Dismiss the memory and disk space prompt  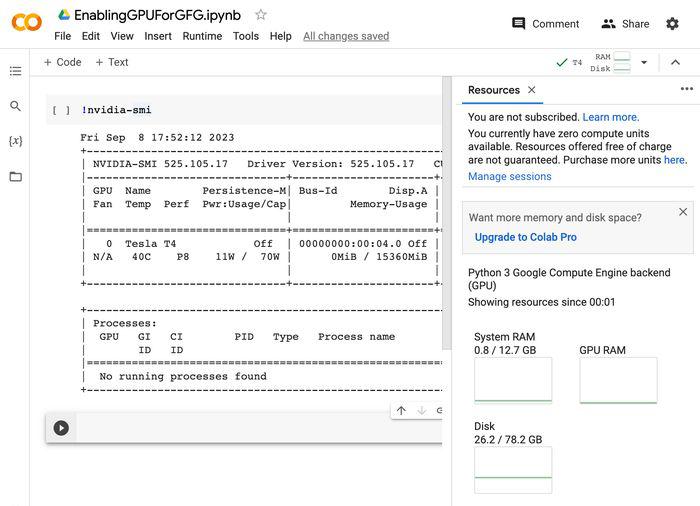(683, 212)
